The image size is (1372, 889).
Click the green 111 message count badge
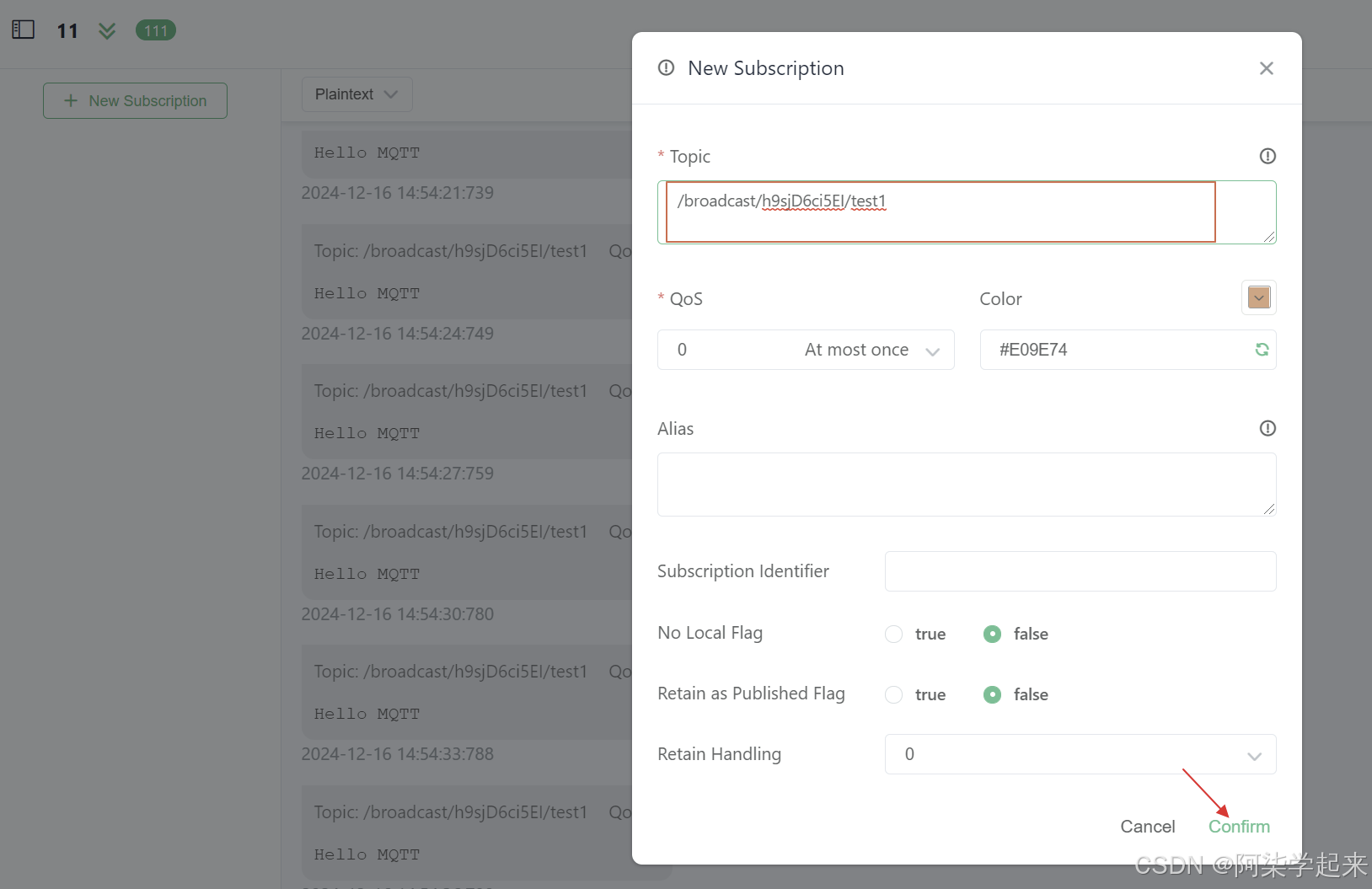click(156, 30)
